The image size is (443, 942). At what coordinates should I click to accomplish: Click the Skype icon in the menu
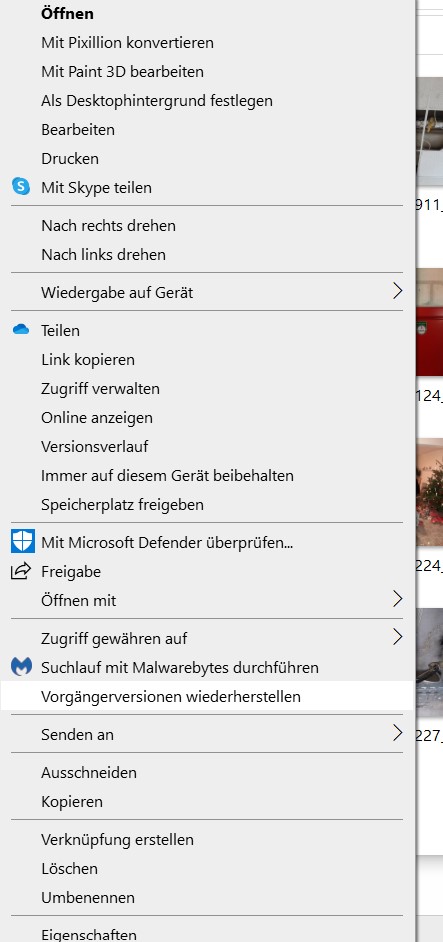pyautogui.click(x=21, y=186)
